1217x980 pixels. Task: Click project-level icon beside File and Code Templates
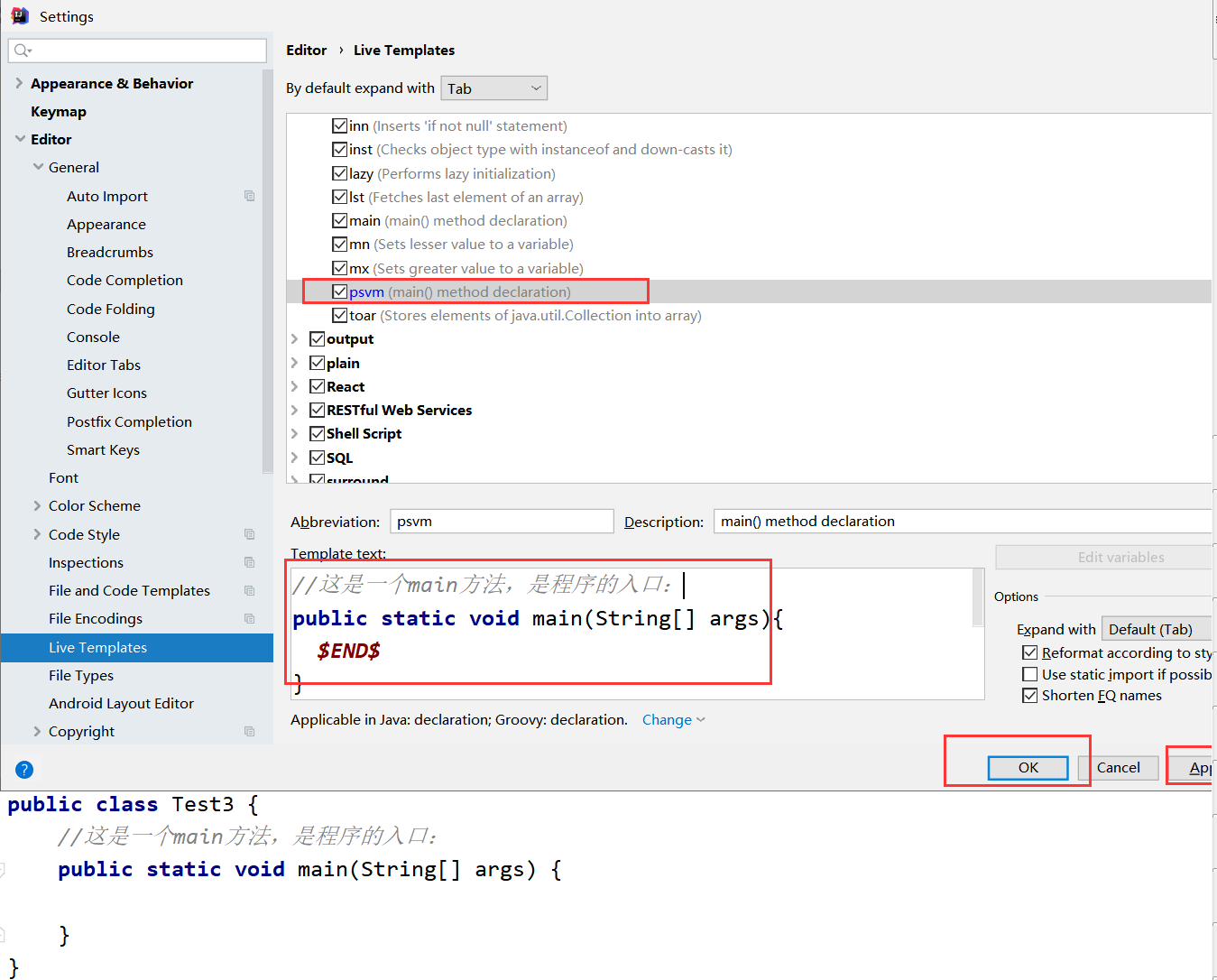click(x=250, y=590)
